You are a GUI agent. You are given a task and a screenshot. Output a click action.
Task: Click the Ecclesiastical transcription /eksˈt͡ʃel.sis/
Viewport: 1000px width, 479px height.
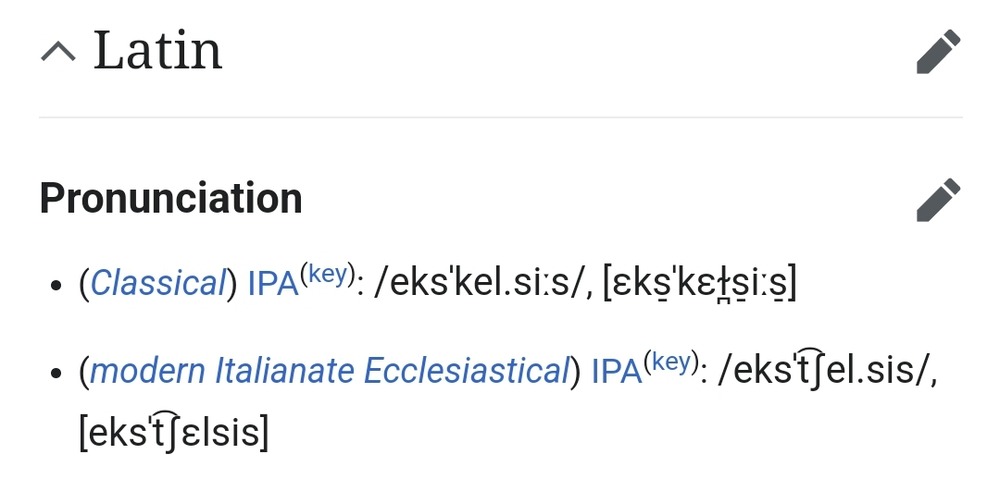[825, 371]
